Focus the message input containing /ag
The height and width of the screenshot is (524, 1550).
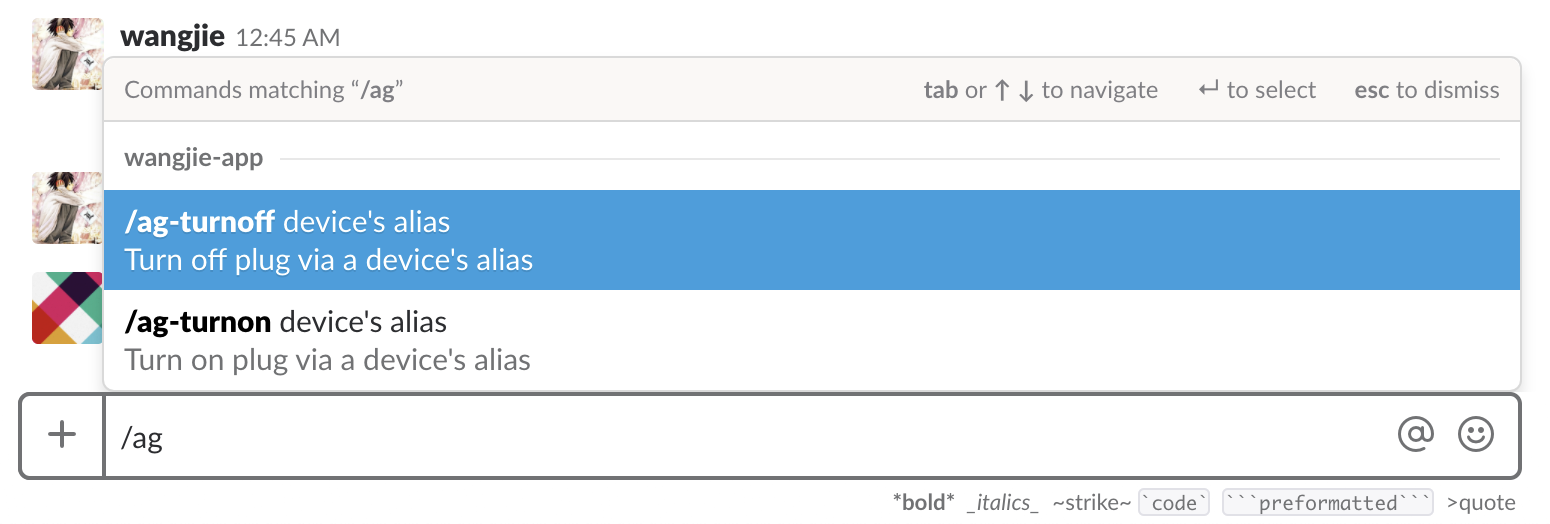(750, 437)
